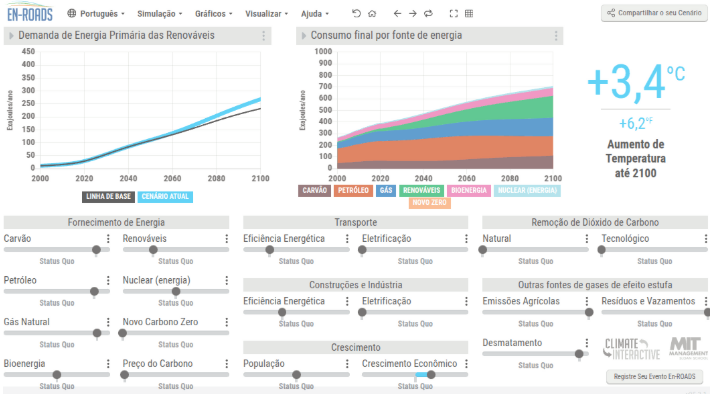This screenshot has width=710, height=394.
Task: Click Registre Seu Evento En-ROADS button
Action: [654, 376]
